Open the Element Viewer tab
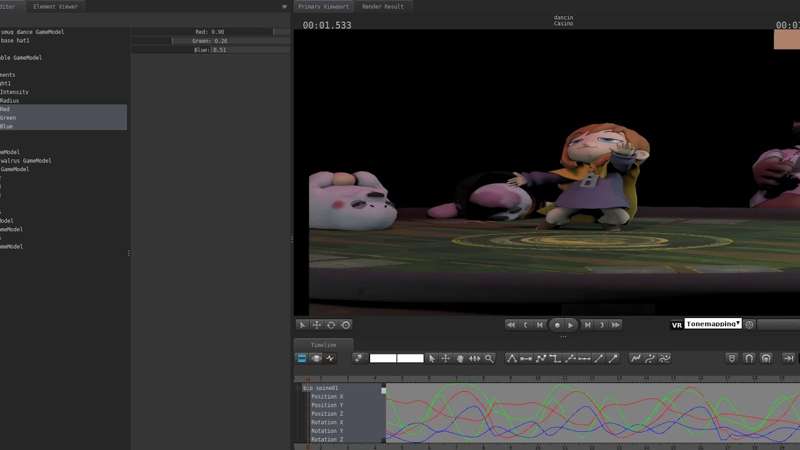 click(x=55, y=7)
